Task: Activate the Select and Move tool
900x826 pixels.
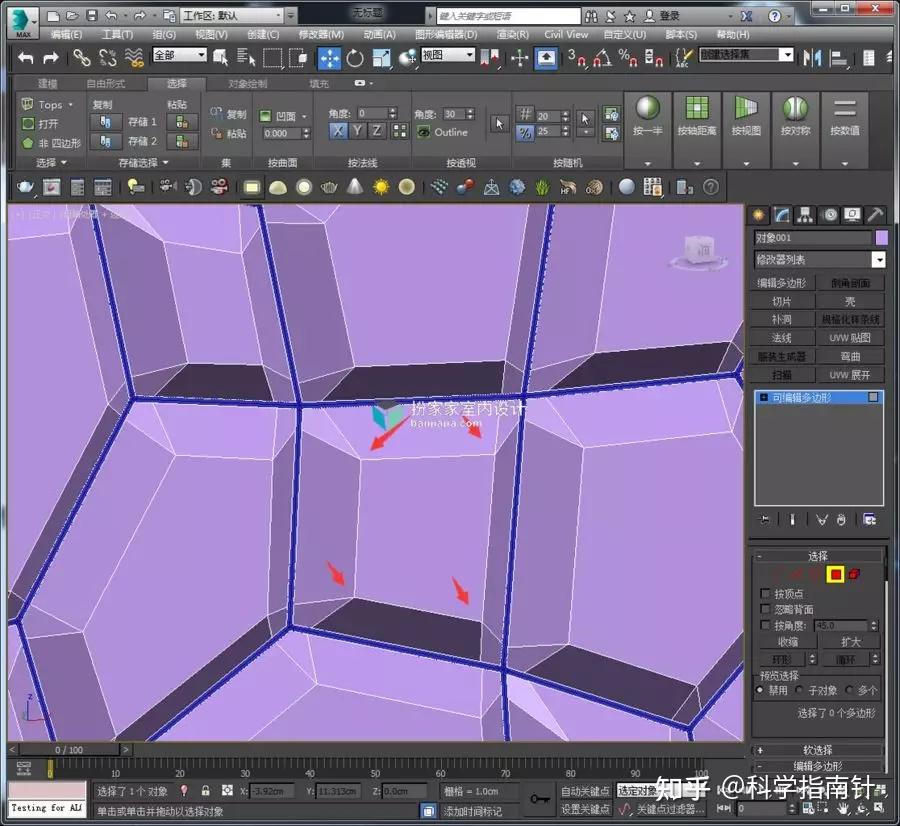Action: coord(329,58)
